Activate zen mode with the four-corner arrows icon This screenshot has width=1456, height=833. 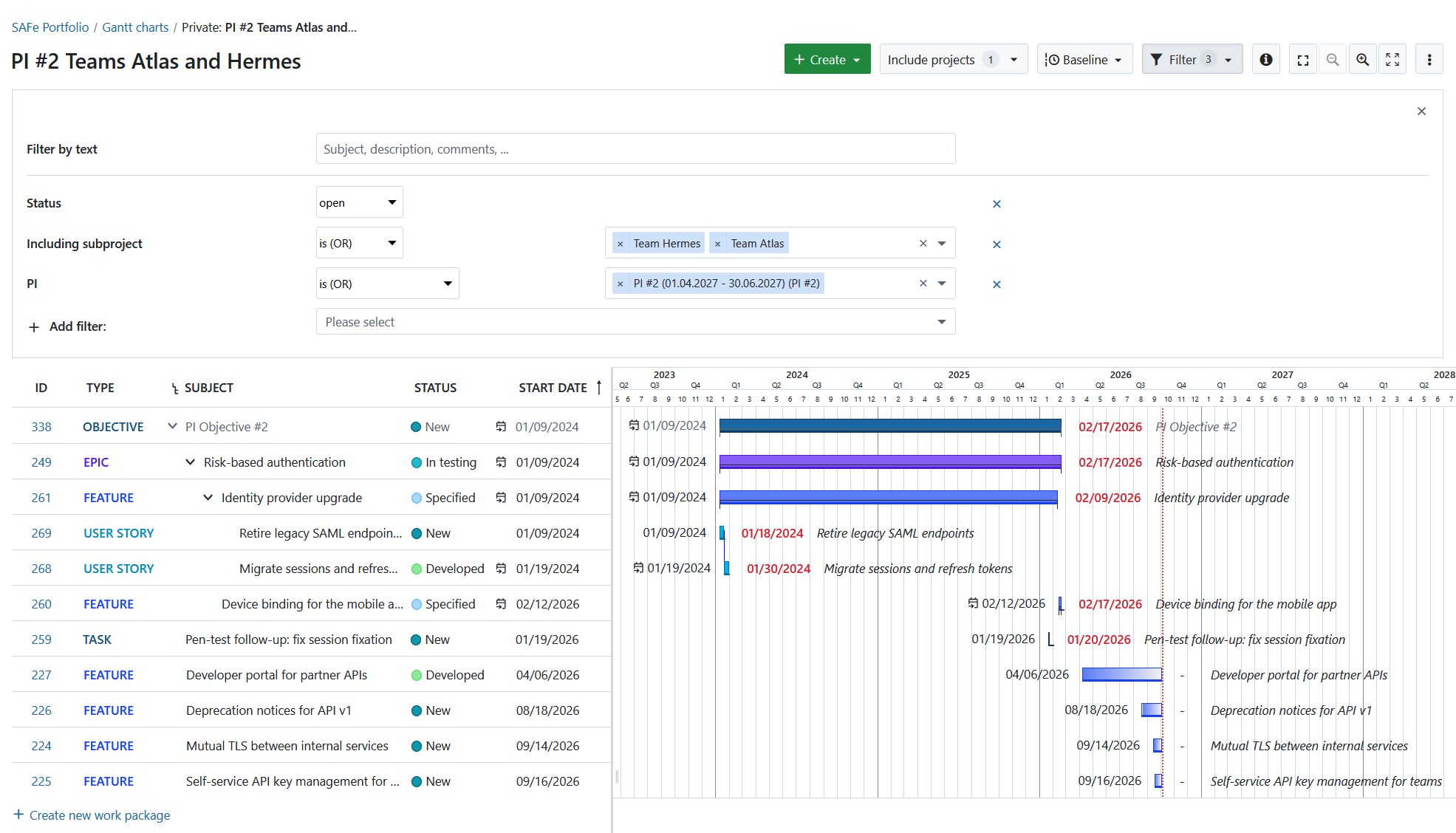click(x=1392, y=60)
